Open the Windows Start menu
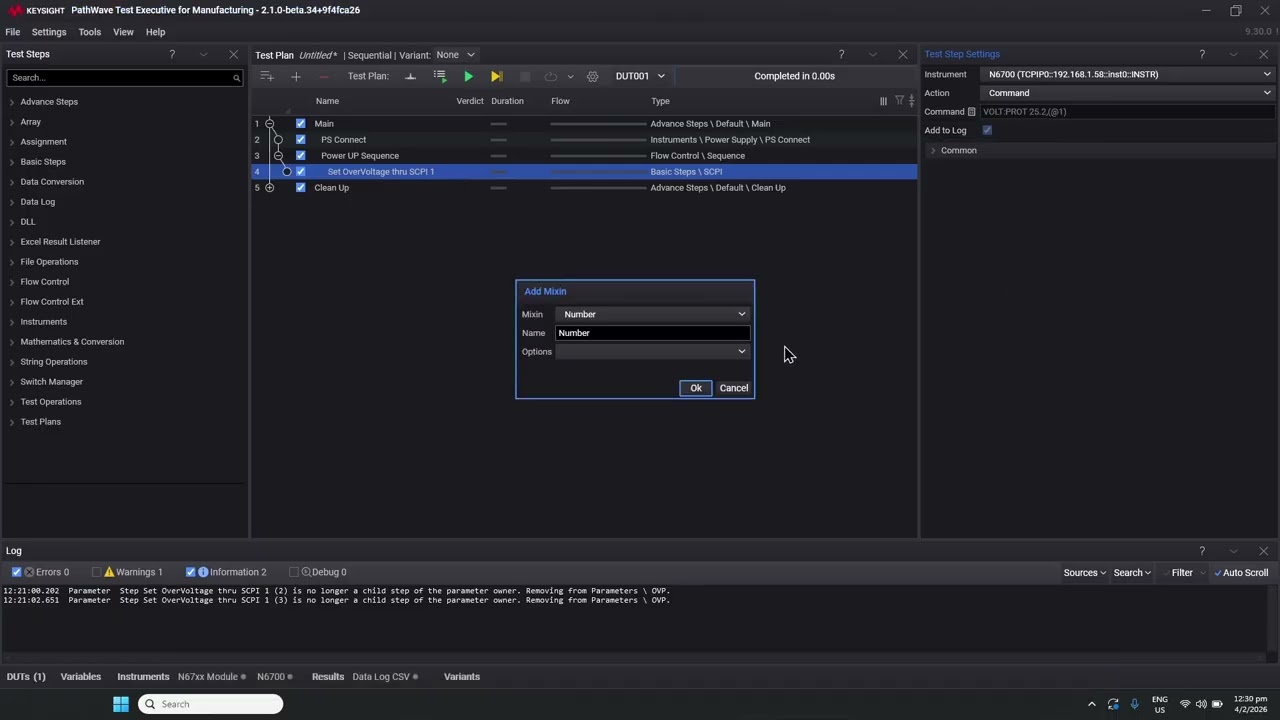The width and height of the screenshot is (1280, 720). 121,704
